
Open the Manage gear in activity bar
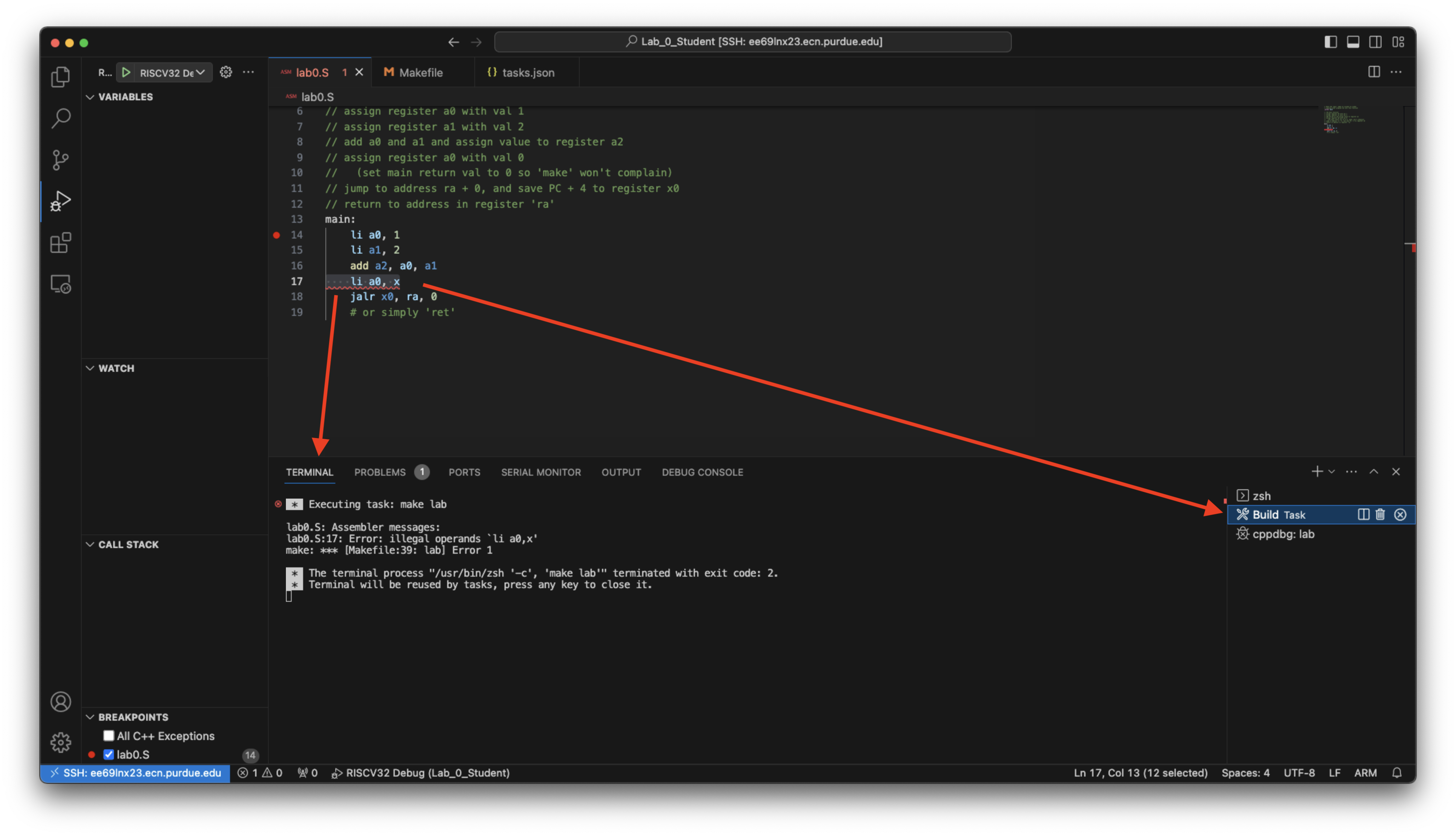coord(60,742)
